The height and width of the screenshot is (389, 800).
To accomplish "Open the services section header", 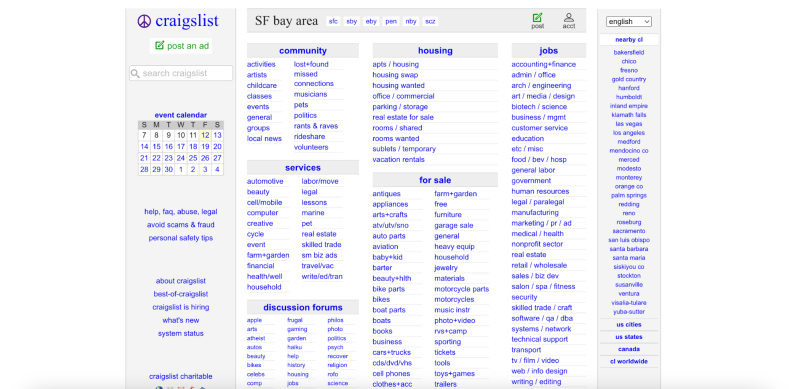I will tap(303, 167).
